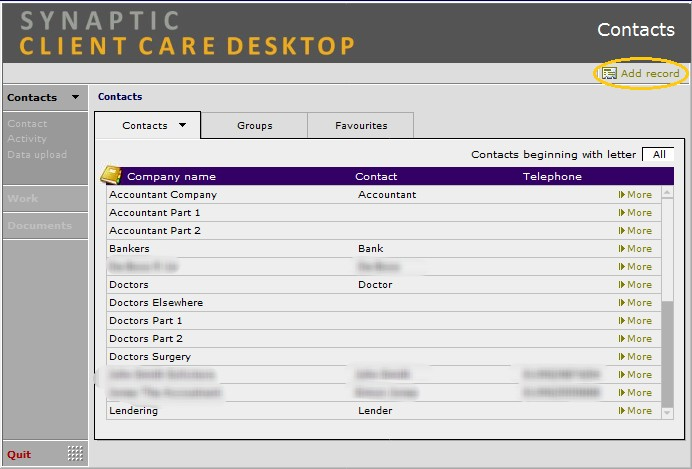Open More for Doctors Surgery

(636, 356)
